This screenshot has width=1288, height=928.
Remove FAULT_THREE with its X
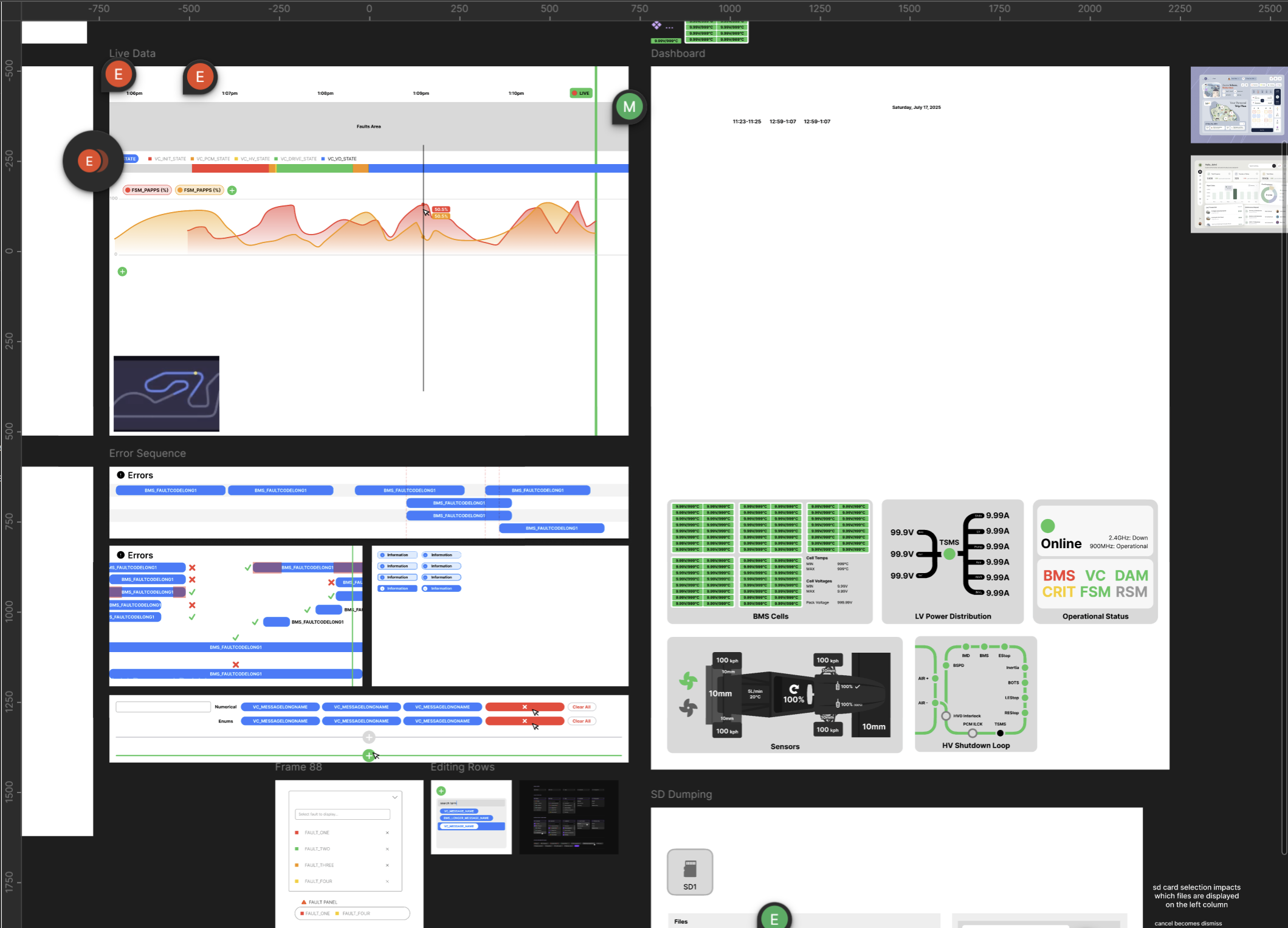click(x=387, y=865)
